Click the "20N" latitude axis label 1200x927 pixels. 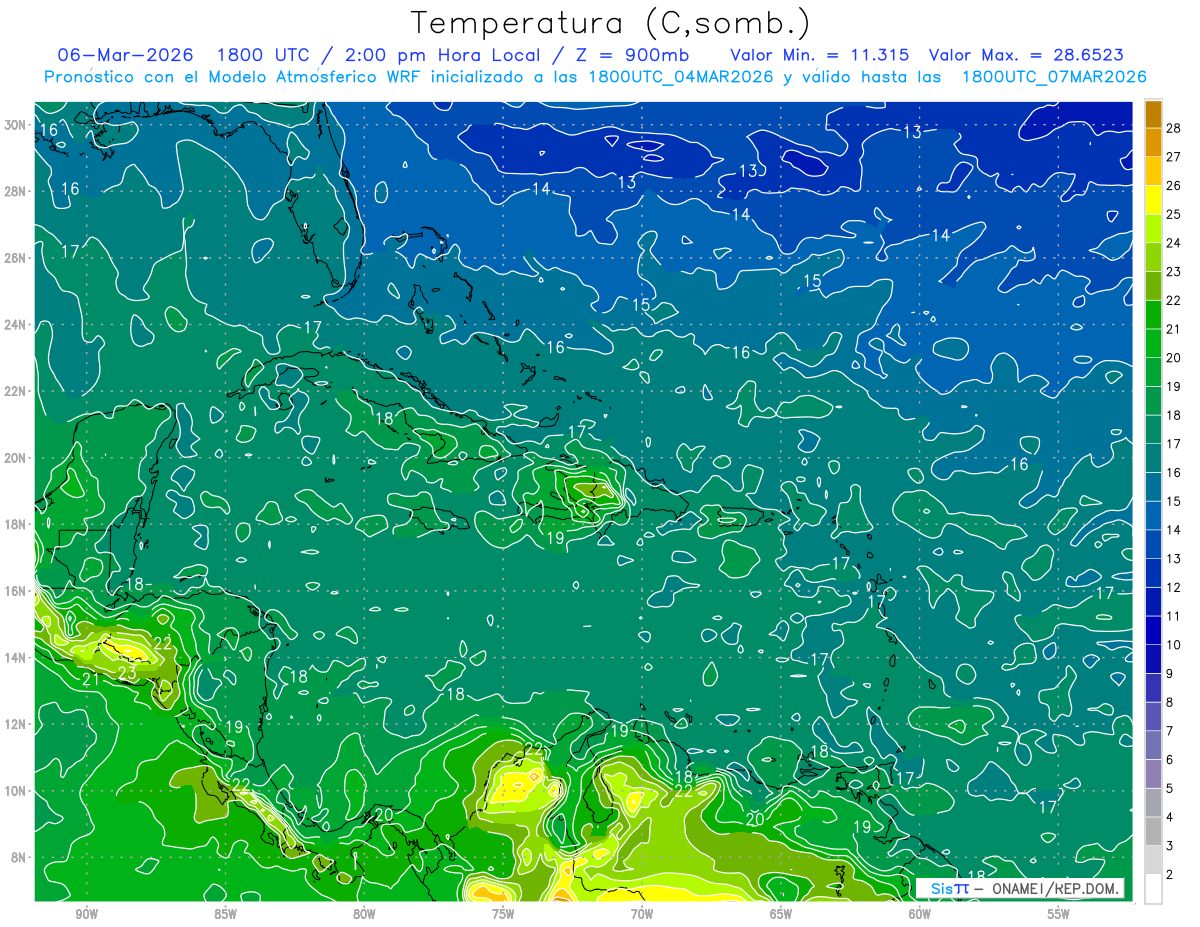coord(16,458)
